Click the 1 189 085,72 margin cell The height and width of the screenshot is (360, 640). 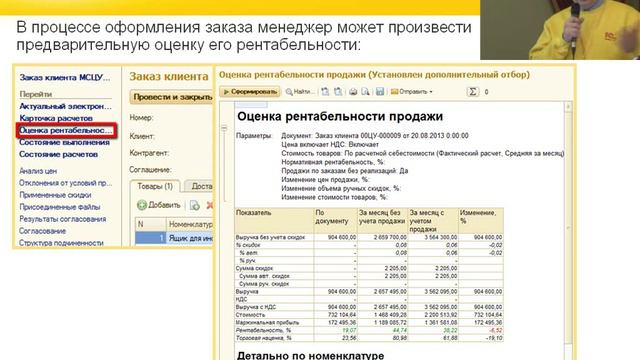pyautogui.click(x=383, y=322)
